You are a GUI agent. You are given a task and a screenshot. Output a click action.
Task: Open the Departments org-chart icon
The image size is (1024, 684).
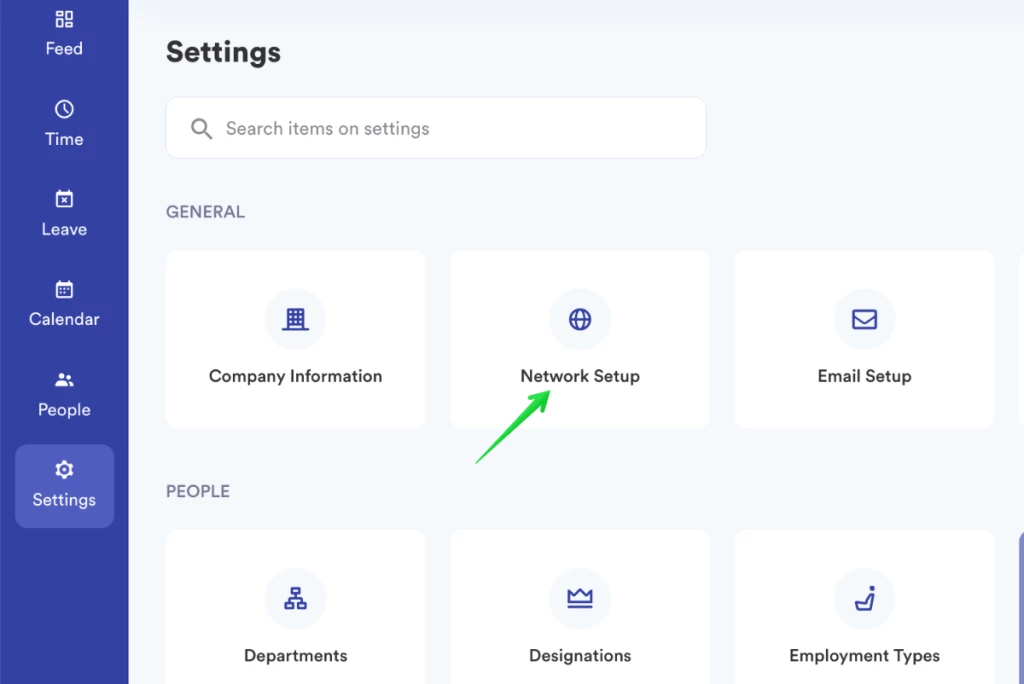click(295, 598)
